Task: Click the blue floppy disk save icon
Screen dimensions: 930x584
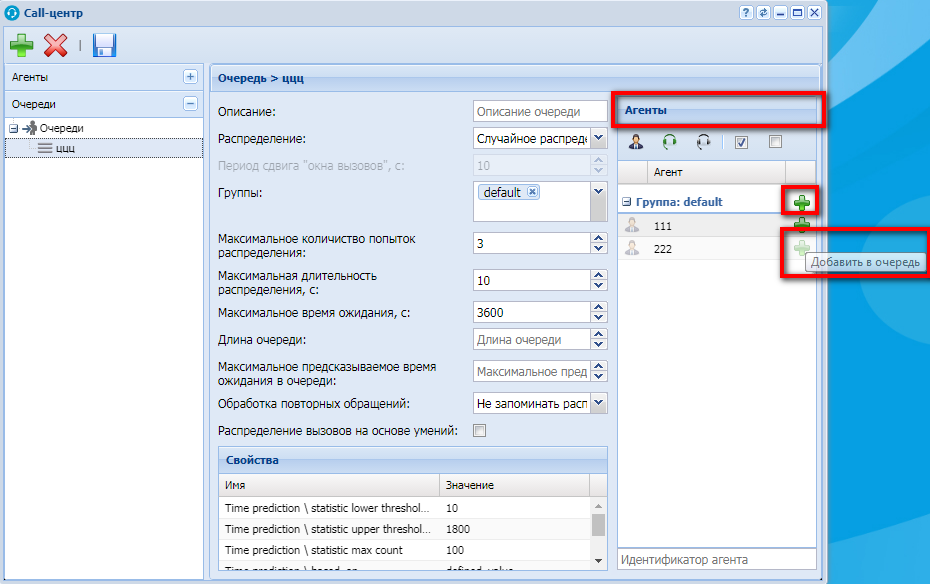Action: [104, 45]
